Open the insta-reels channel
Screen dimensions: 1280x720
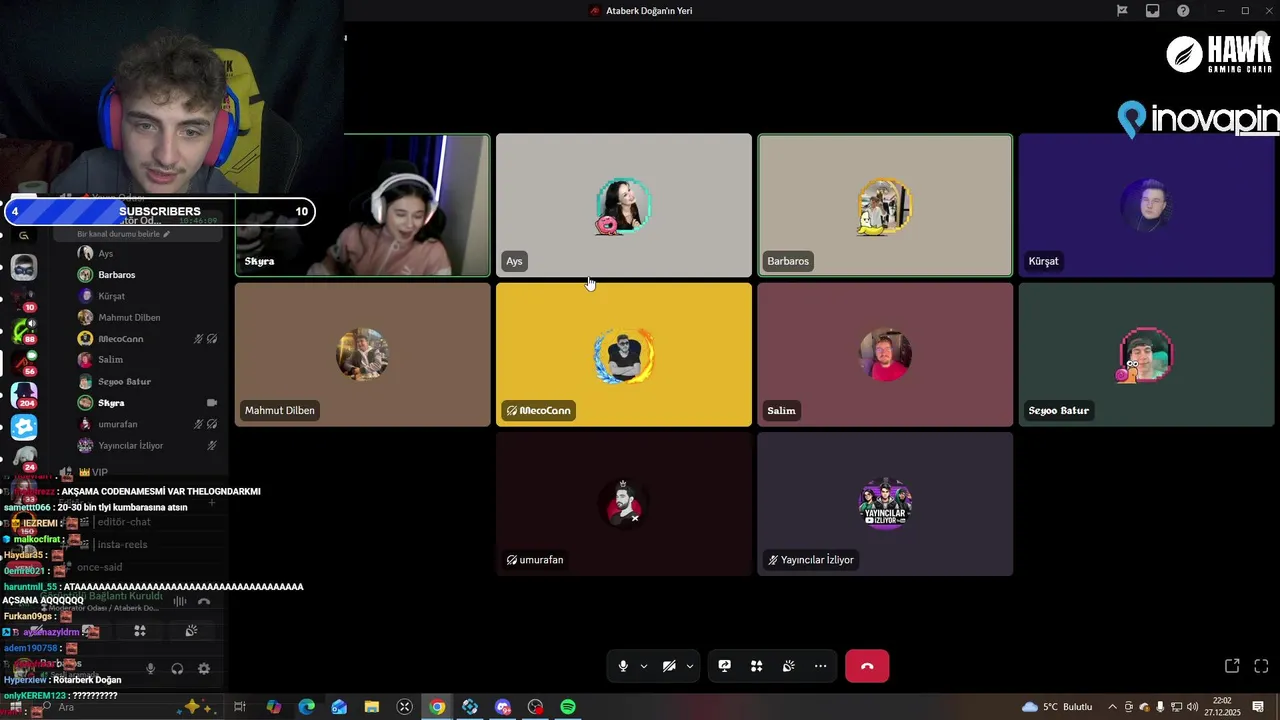point(122,544)
